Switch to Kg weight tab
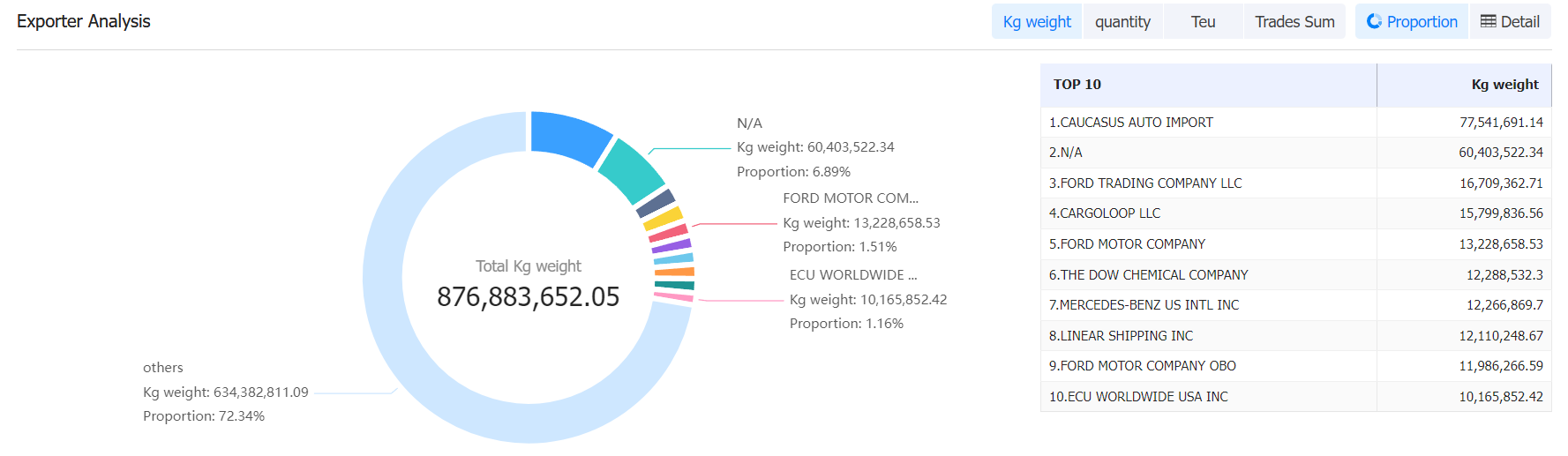The image size is (1568, 456). [1036, 22]
